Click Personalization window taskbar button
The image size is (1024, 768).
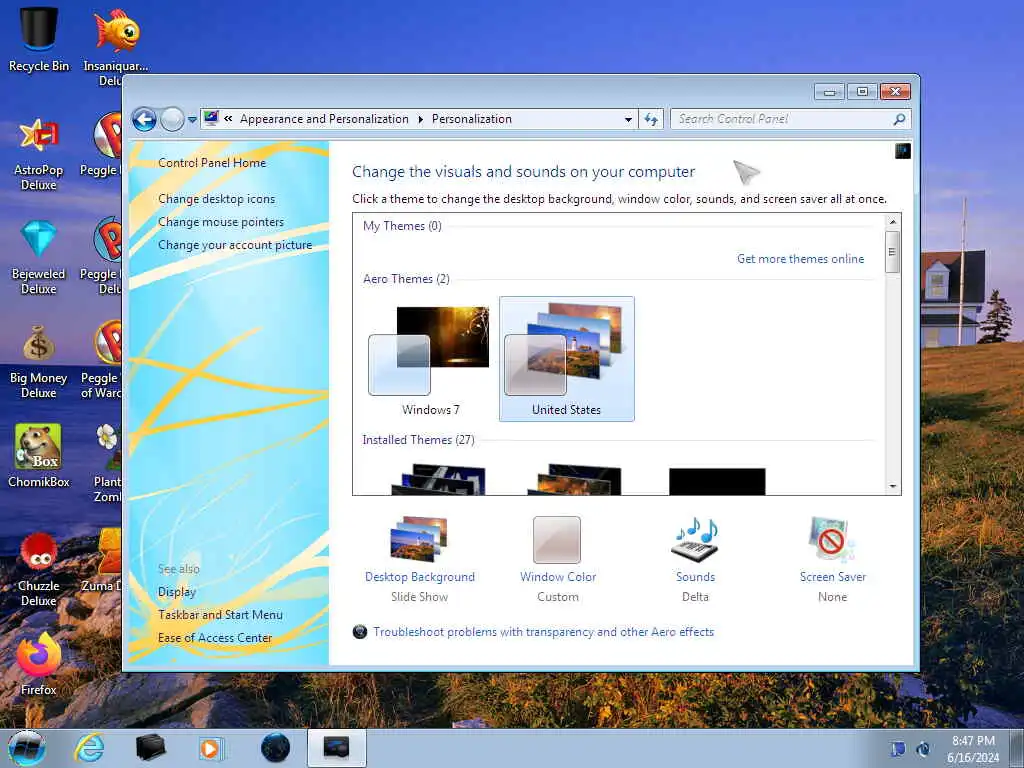coord(336,748)
